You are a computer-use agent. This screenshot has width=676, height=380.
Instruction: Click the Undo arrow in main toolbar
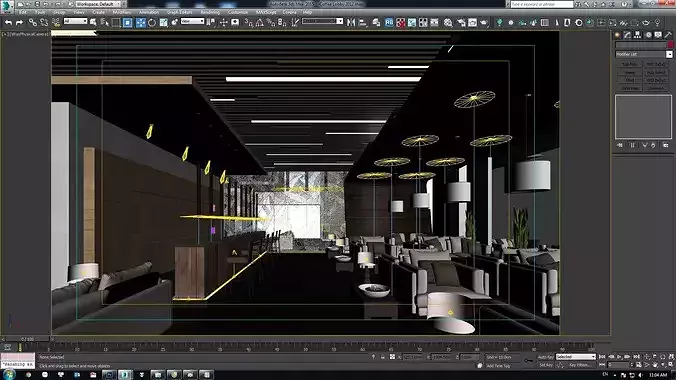[x=8, y=22]
